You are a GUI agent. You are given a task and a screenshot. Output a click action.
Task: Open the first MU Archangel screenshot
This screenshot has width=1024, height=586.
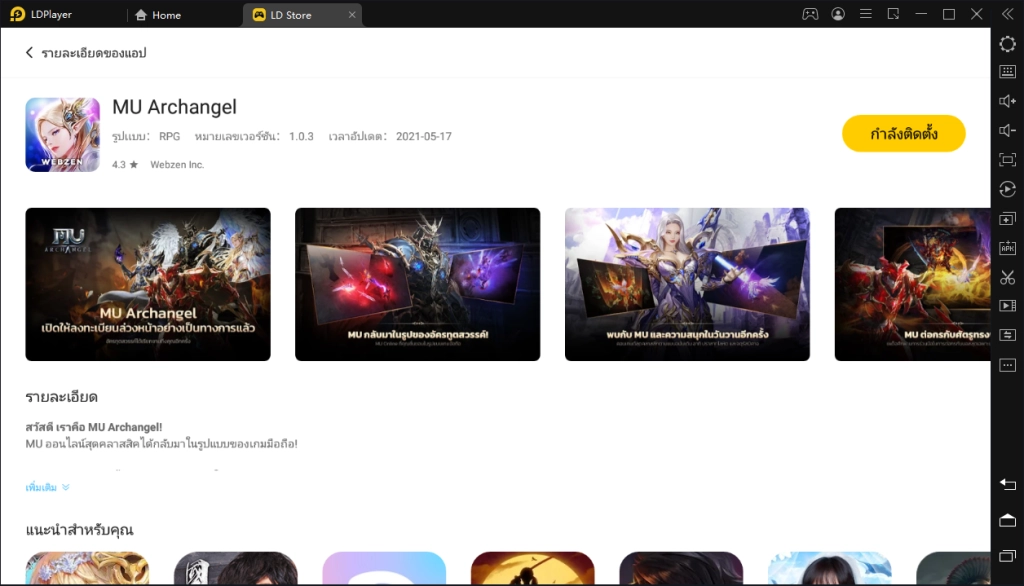tap(147, 284)
